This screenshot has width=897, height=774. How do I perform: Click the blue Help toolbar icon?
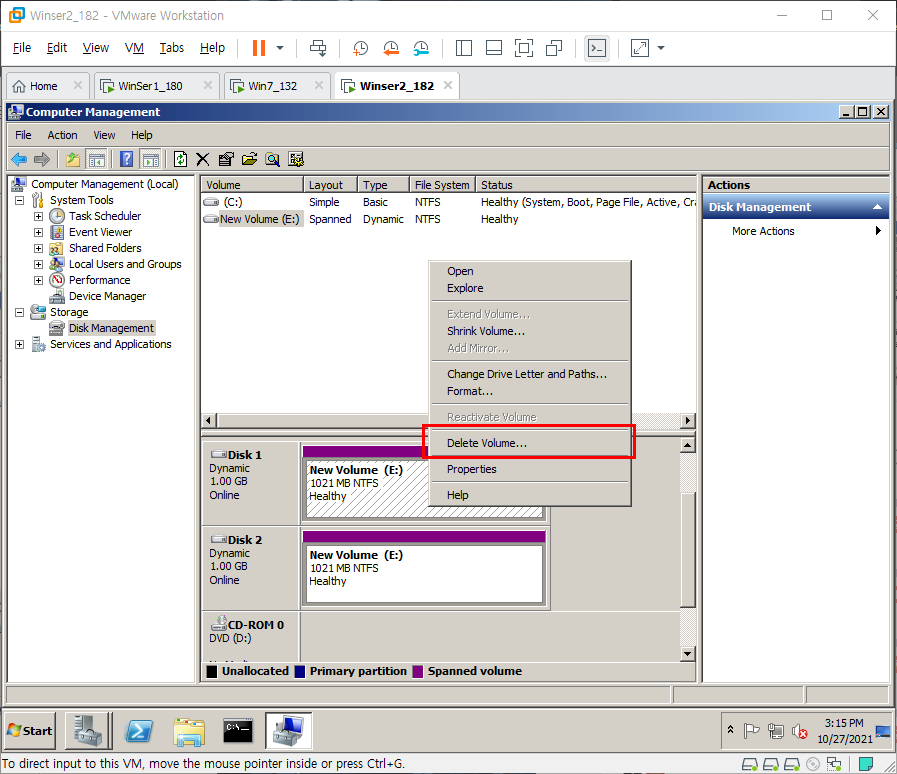pos(126,159)
